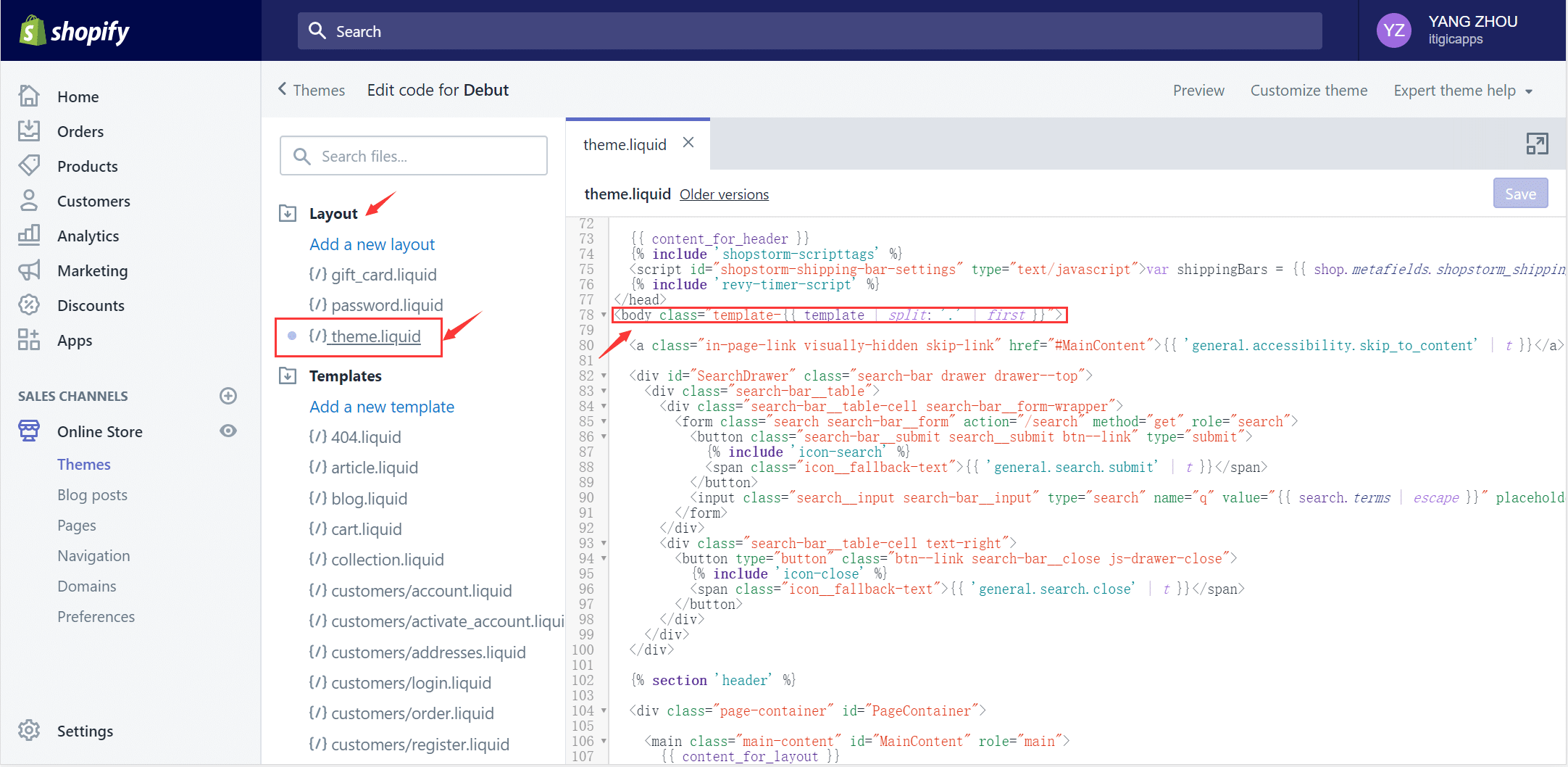Screen dimensions: 1568x767
Task: View the online store via eye icon
Action: [228, 431]
